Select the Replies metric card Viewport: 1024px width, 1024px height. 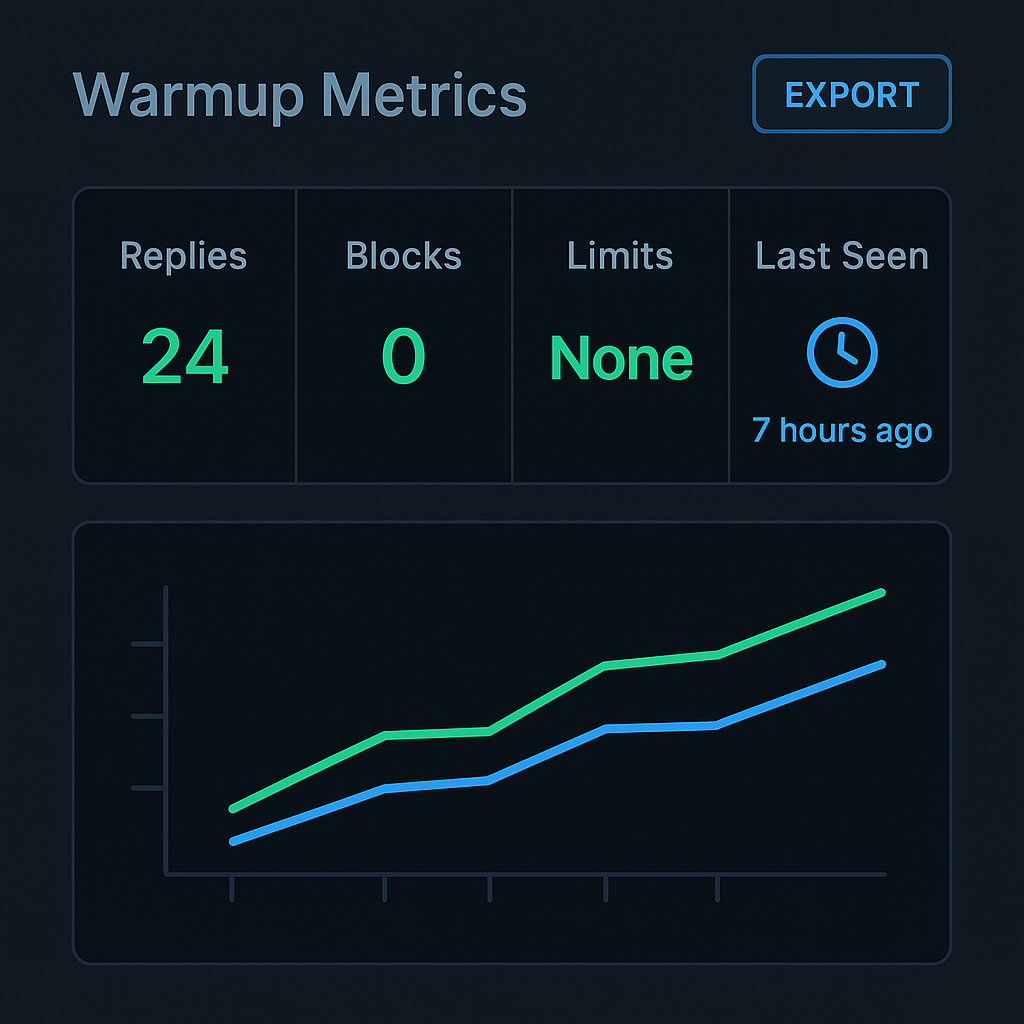(x=183, y=335)
